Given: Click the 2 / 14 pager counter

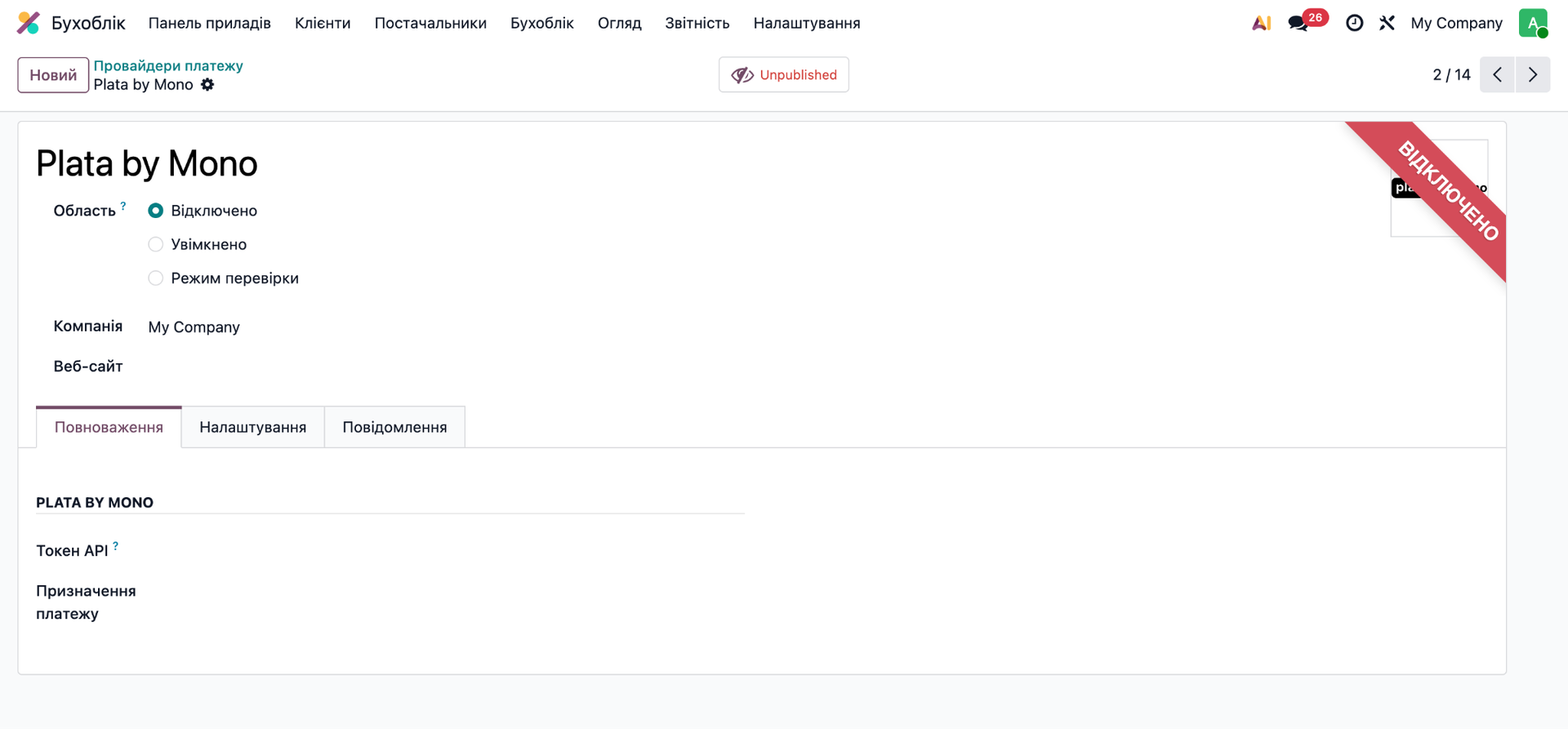Looking at the screenshot, I should pyautogui.click(x=1451, y=75).
